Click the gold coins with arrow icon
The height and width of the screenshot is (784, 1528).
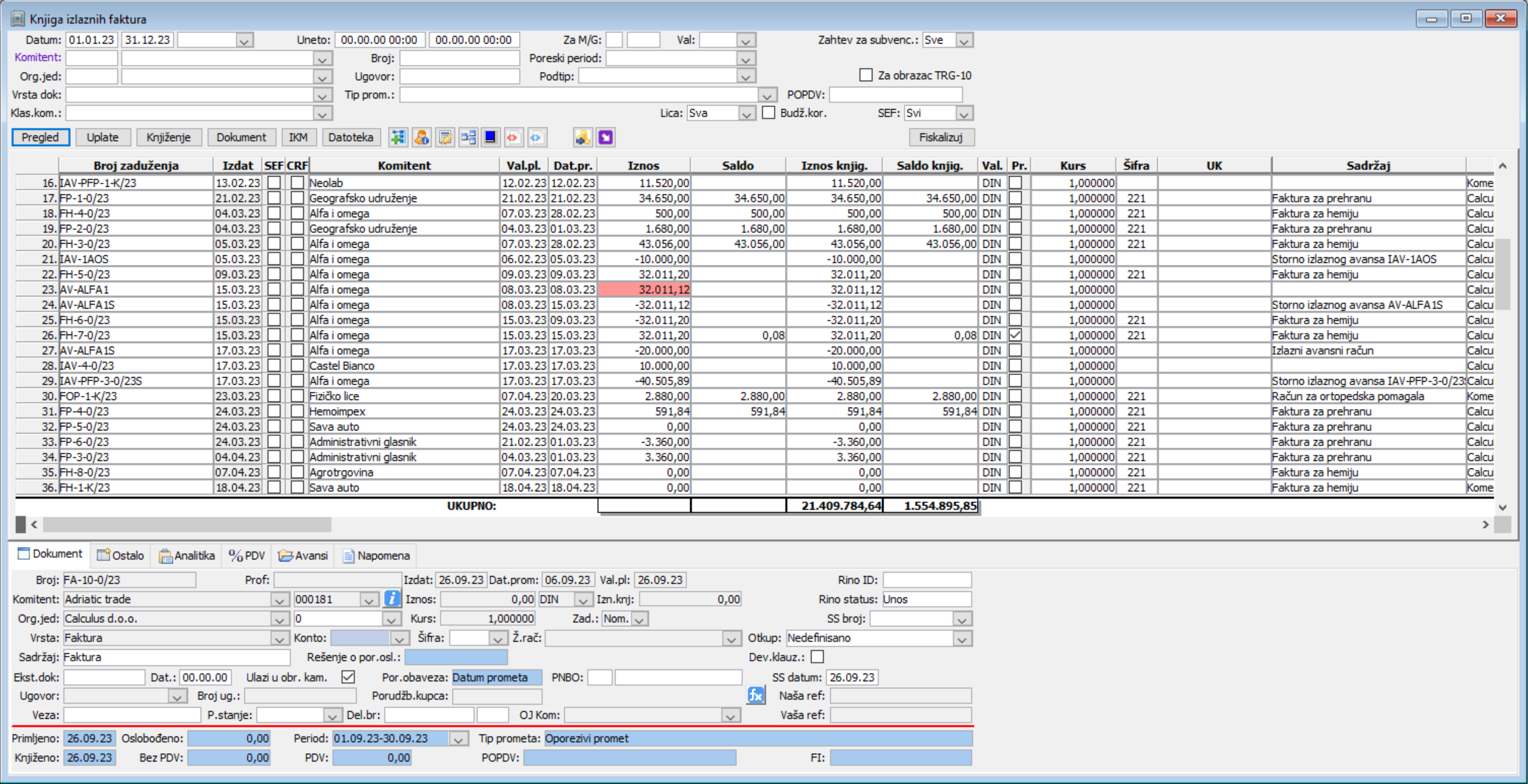click(582, 138)
